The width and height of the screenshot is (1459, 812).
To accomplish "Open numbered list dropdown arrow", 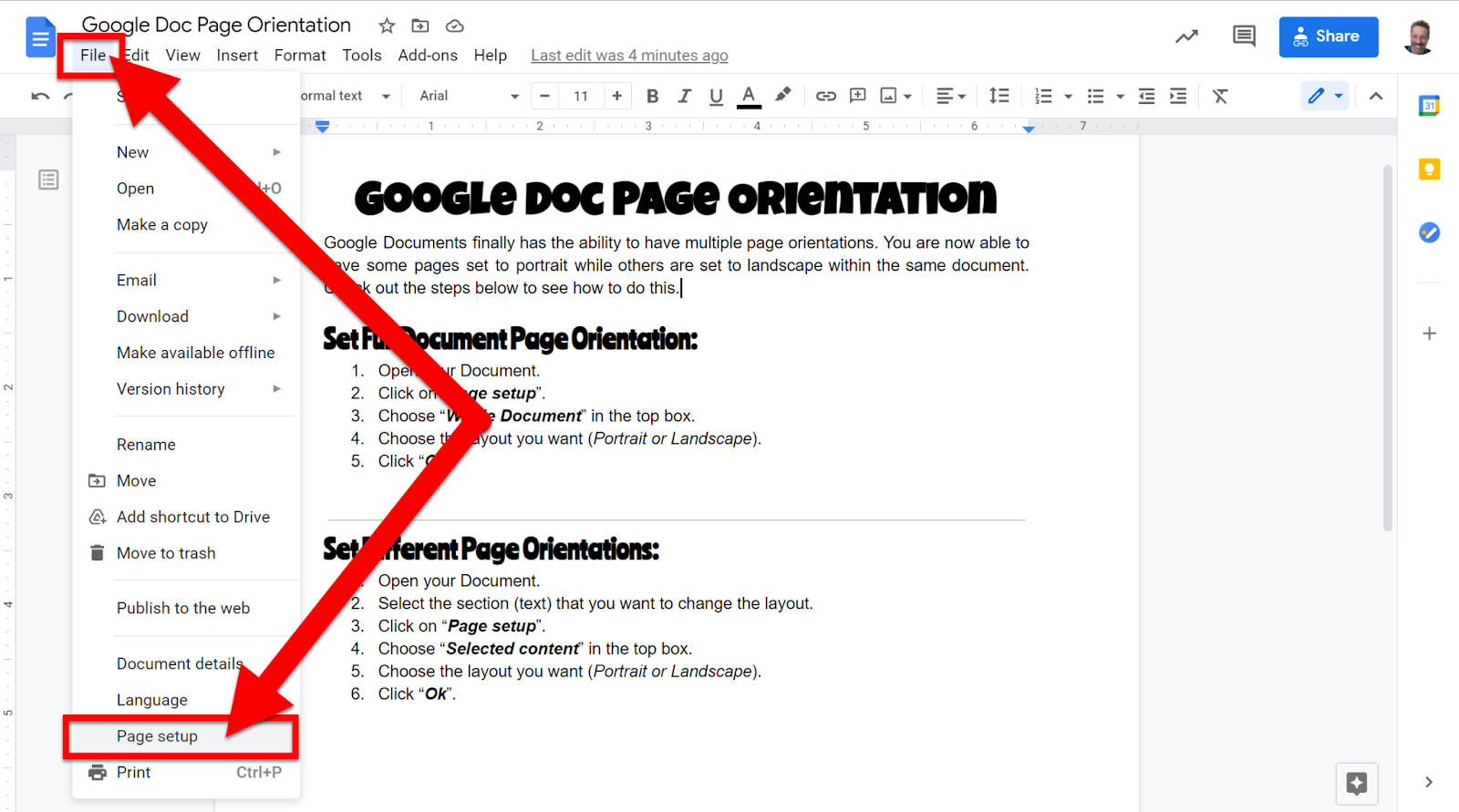I will pos(1068,96).
